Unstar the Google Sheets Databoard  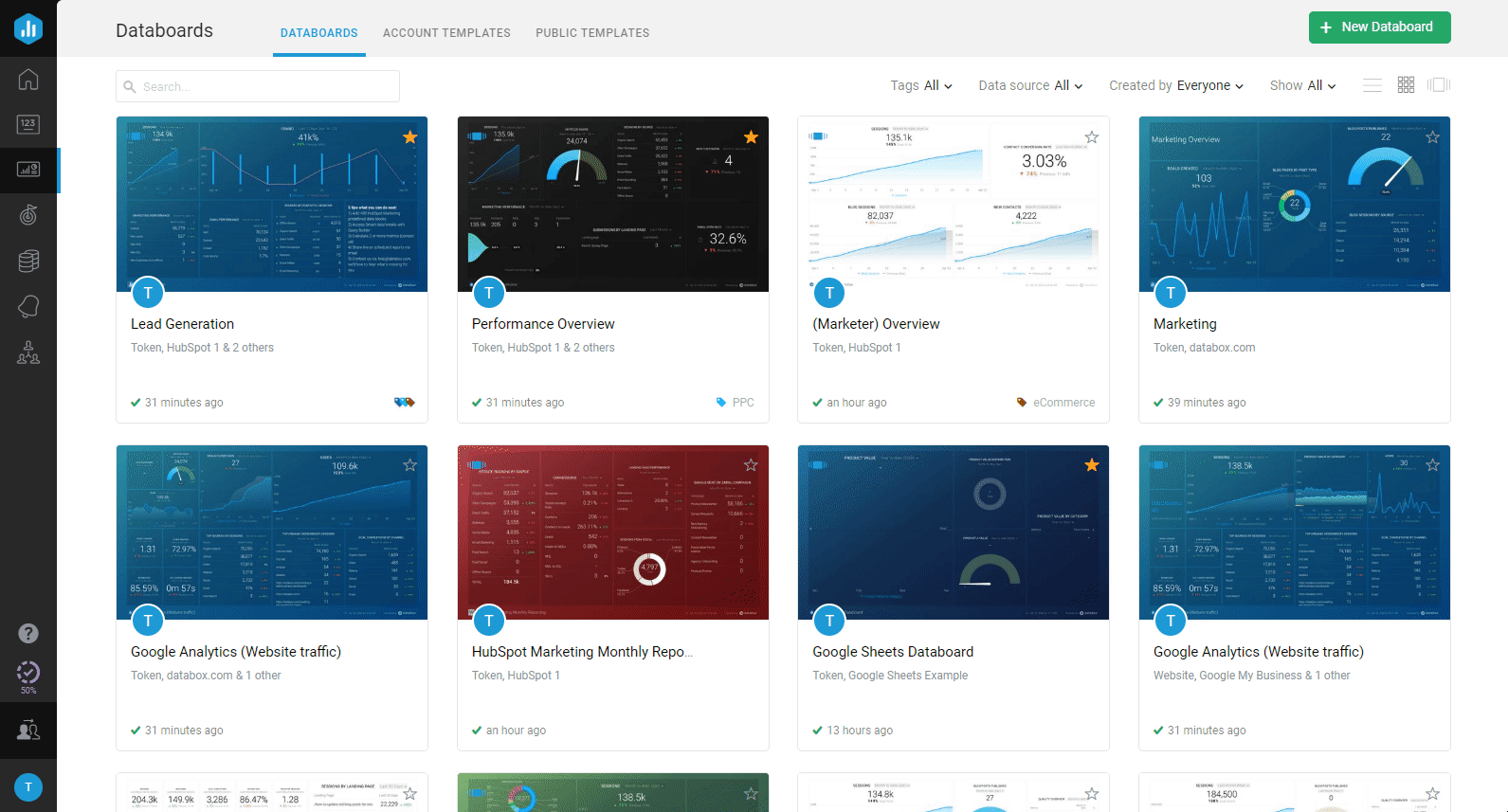tap(1092, 465)
